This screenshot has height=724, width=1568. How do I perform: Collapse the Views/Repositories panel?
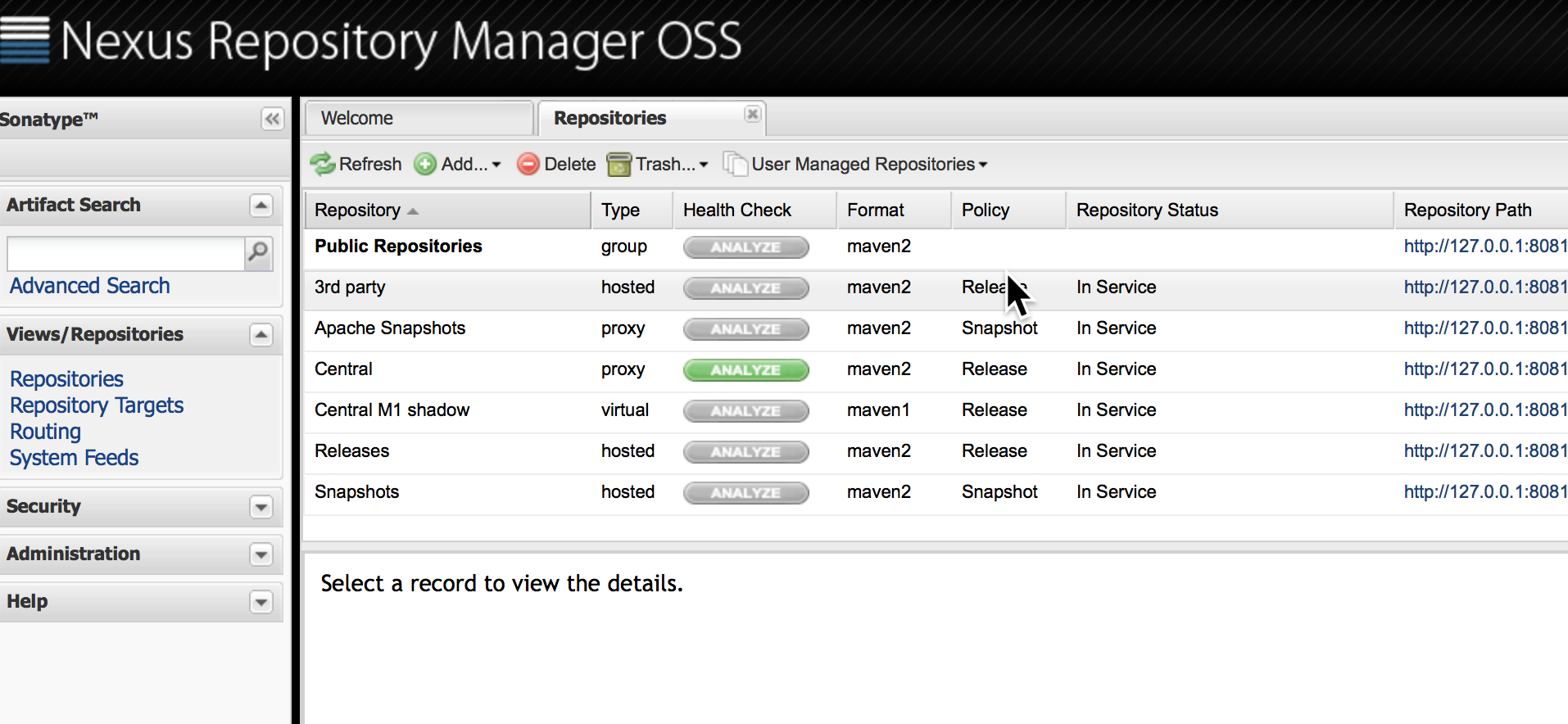point(261,335)
